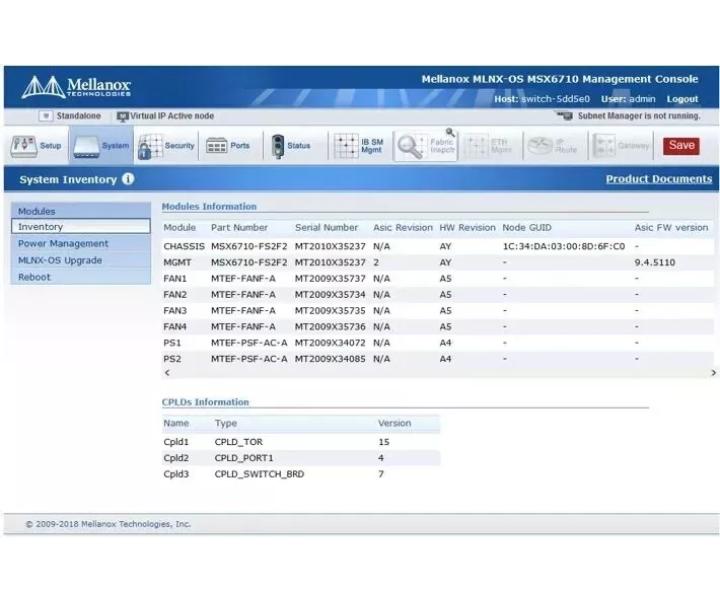
Task: Click the Asic Revision column header
Action: (x=403, y=227)
